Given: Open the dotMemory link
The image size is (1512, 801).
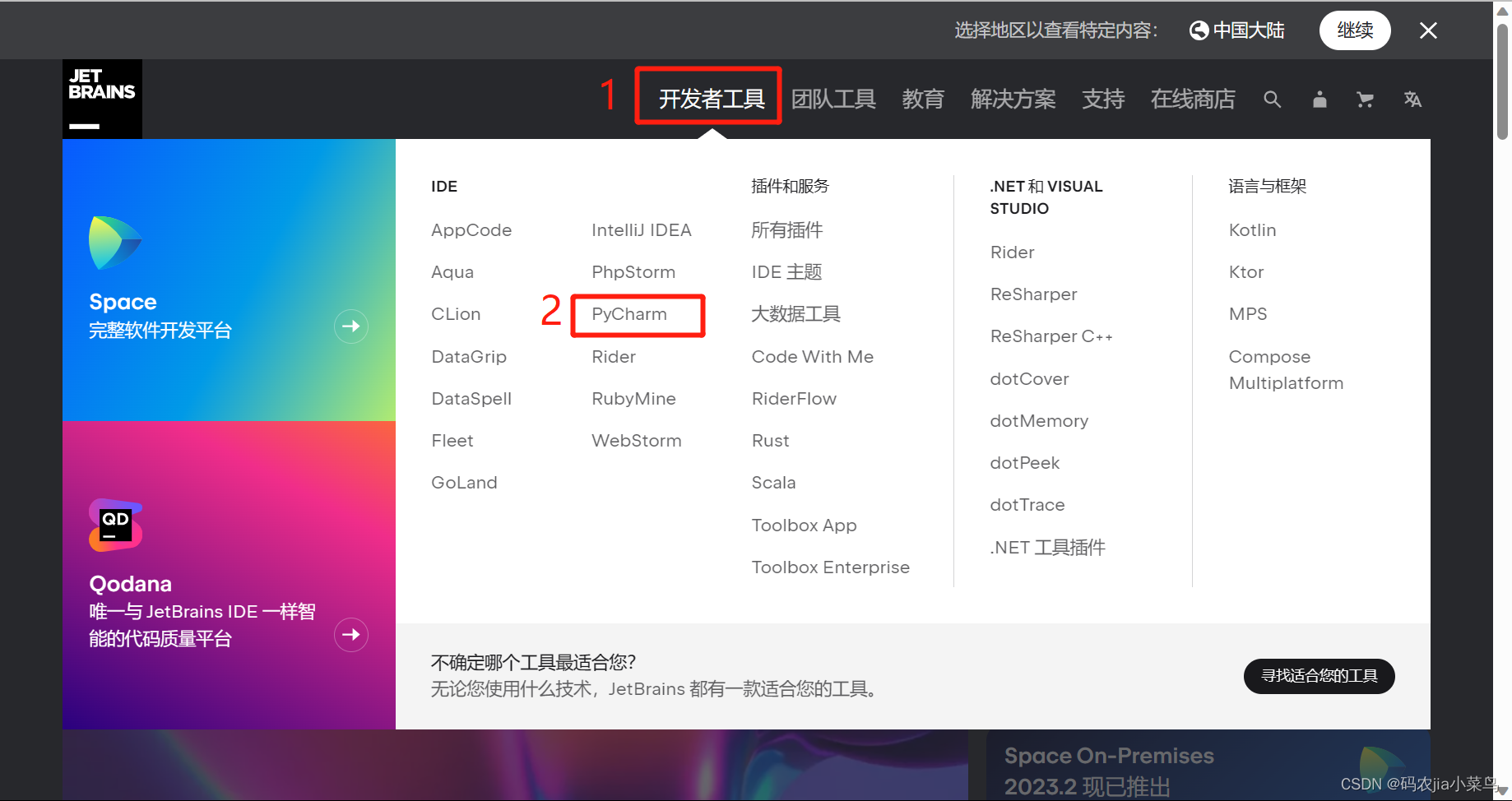Looking at the screenshot, I should tap(1039, 421).
